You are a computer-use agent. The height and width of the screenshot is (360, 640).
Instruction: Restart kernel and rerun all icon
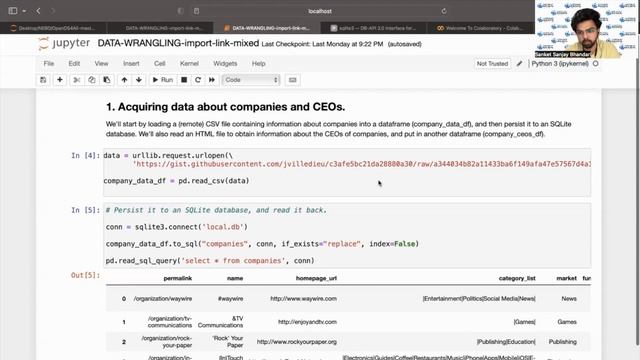(212, 80)
